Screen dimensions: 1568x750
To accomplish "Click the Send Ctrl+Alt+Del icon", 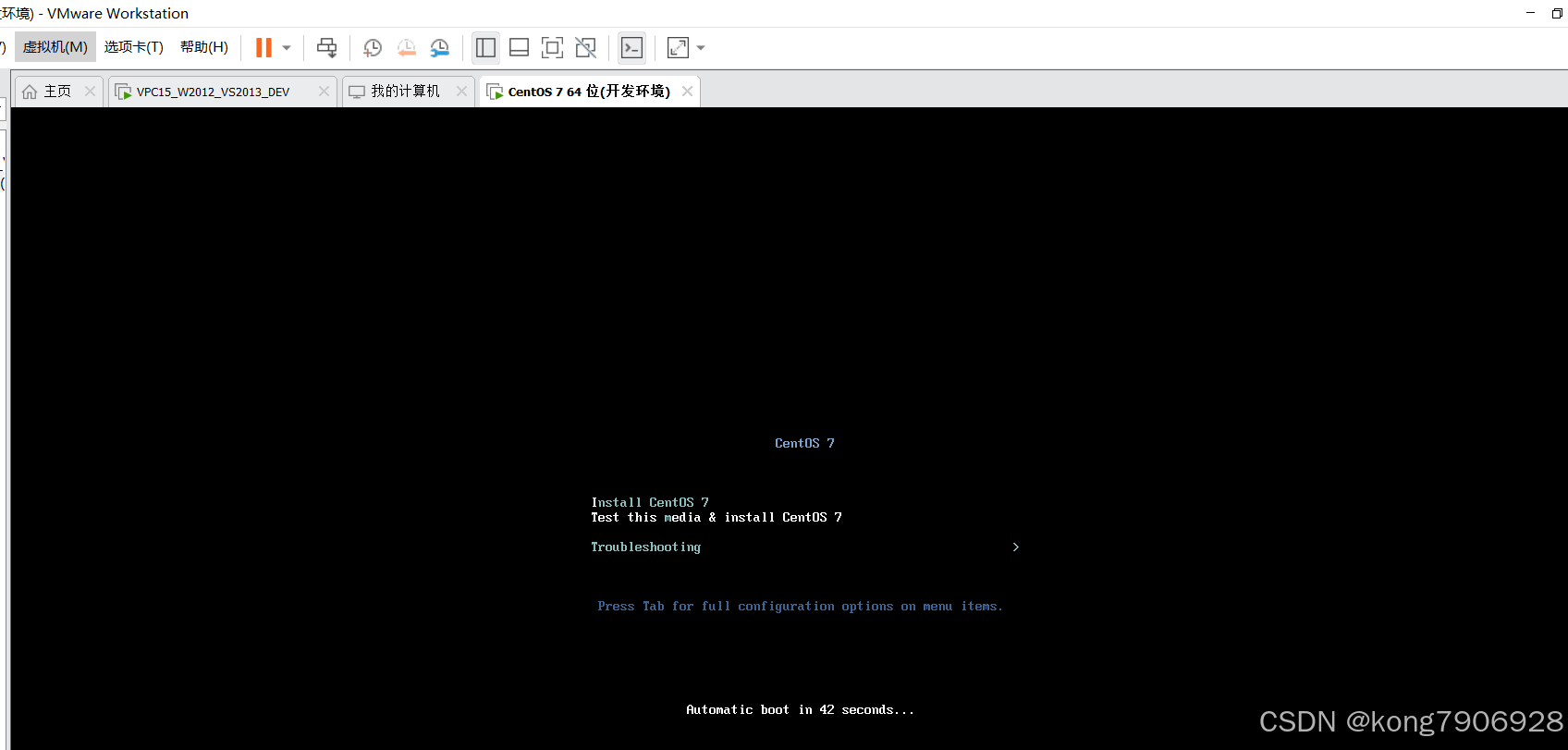I will point(326,48).
